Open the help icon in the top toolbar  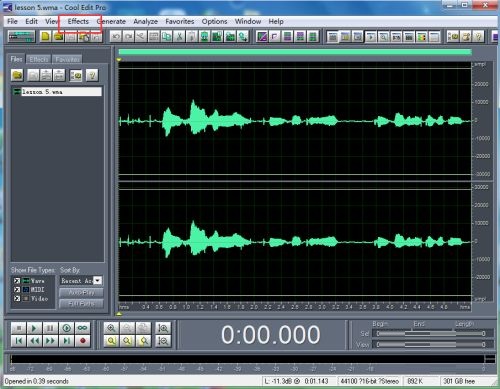[x=478, y=37]
